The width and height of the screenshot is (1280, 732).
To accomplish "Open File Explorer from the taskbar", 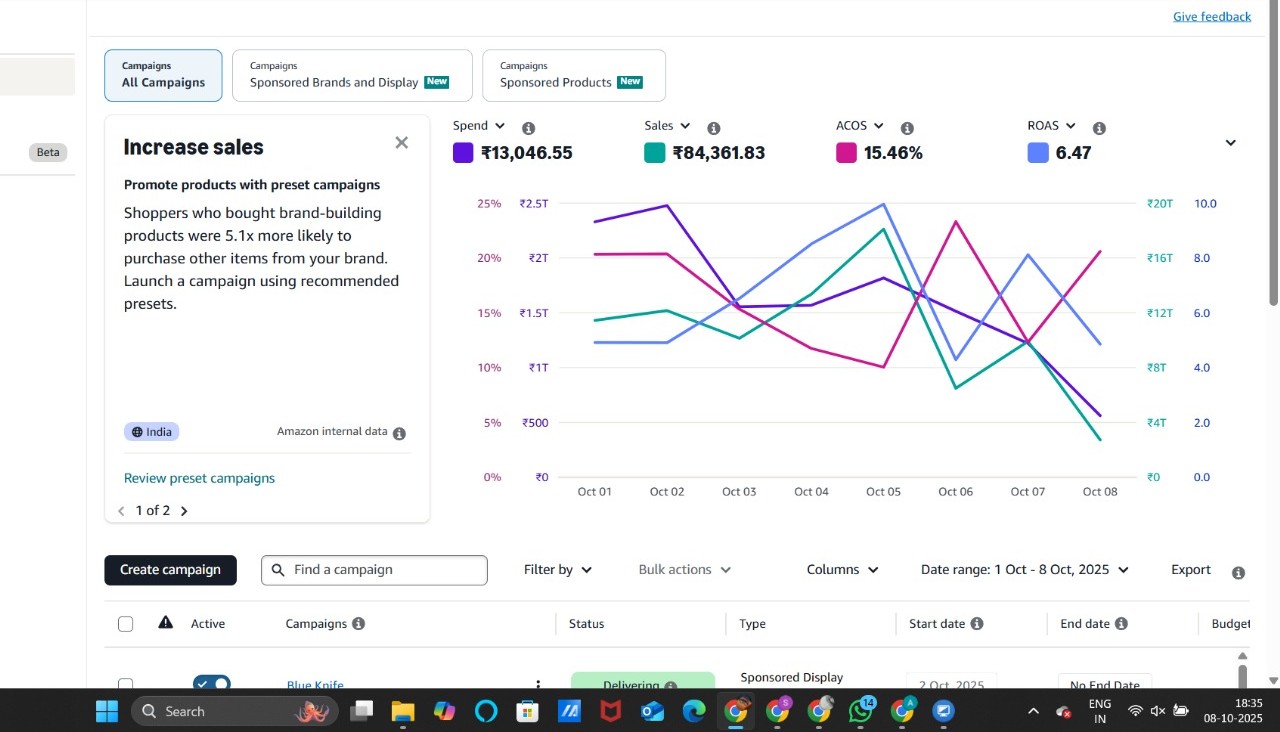I will coord(402,711).
